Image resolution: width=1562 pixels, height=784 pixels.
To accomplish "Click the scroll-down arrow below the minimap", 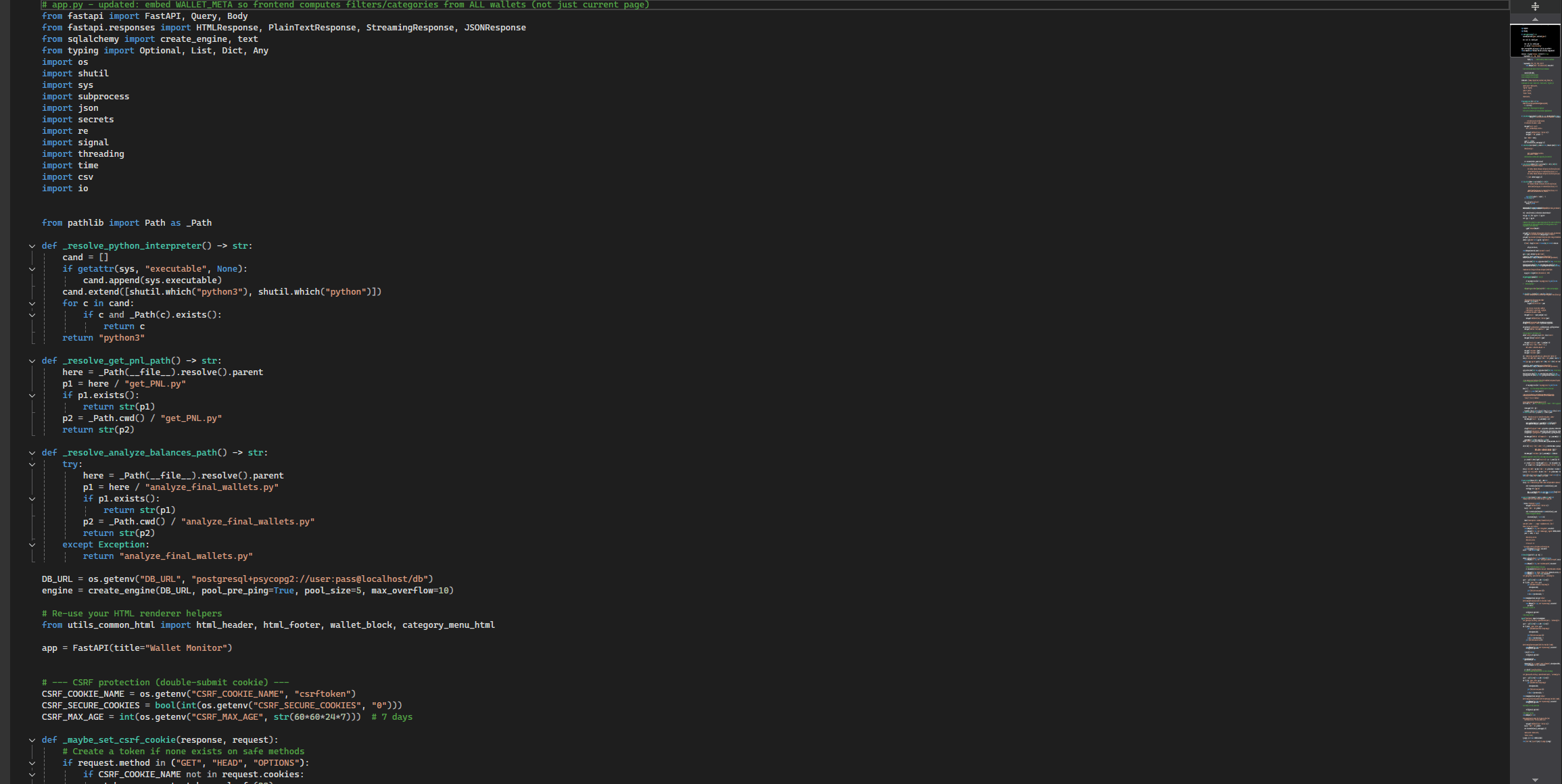I will [x=1535, y=779].
